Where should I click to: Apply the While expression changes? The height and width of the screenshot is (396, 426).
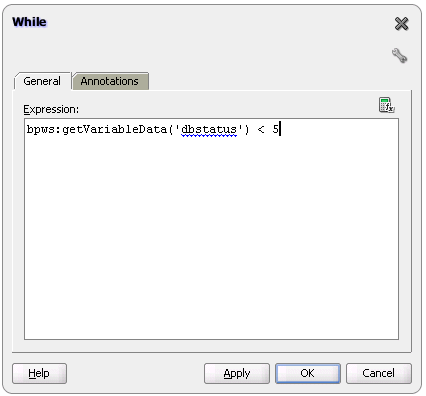pyautogui.click(x=237, y=373)
